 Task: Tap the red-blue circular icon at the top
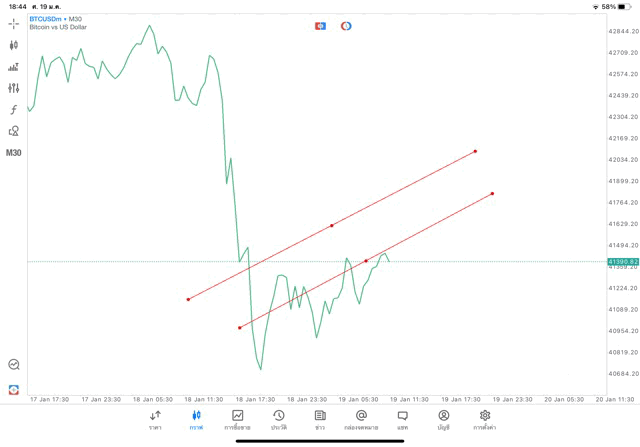tap(346, 26)
